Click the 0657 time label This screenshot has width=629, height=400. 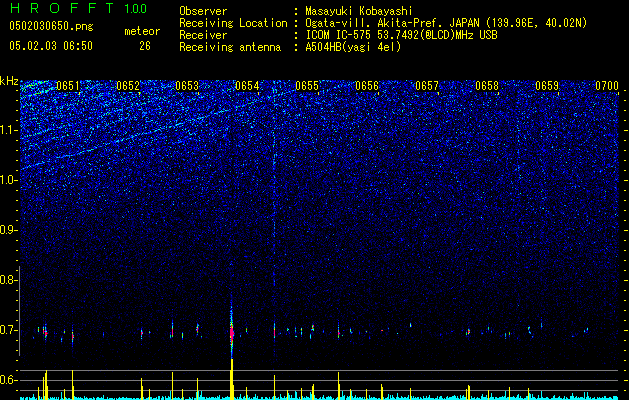click(427, 86)
